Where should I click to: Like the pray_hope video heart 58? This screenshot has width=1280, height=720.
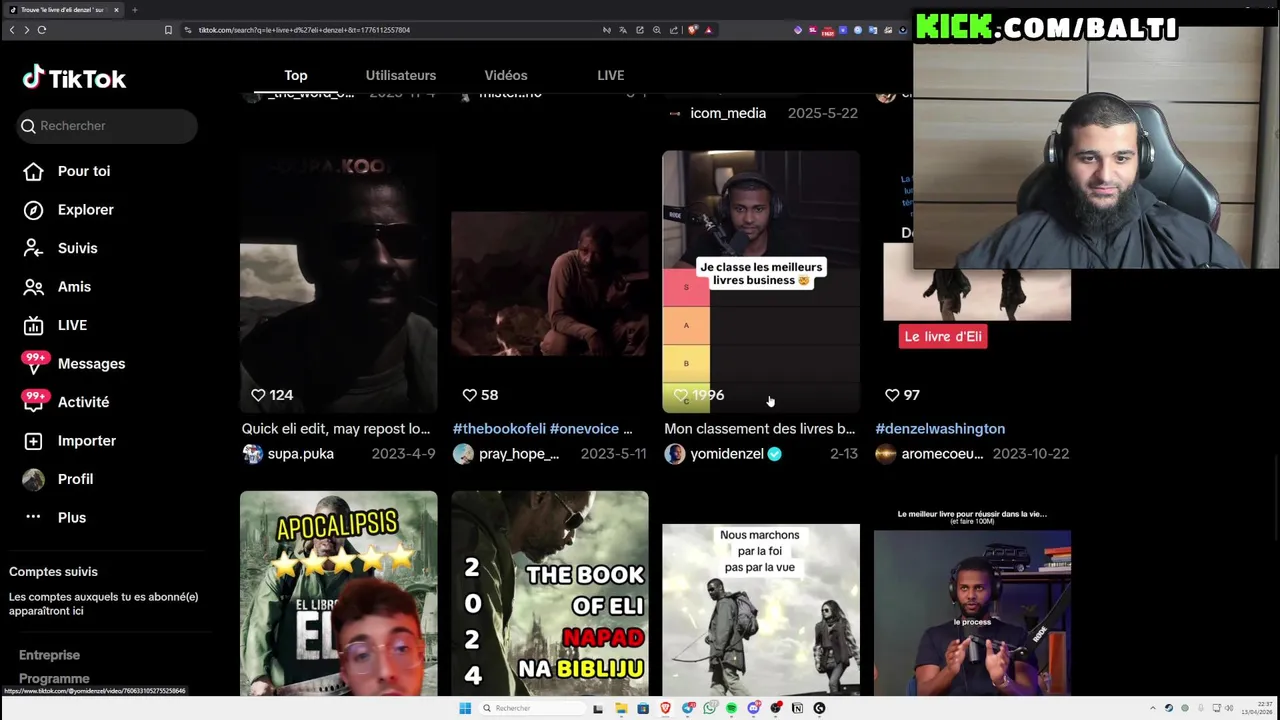pos(469,395)
